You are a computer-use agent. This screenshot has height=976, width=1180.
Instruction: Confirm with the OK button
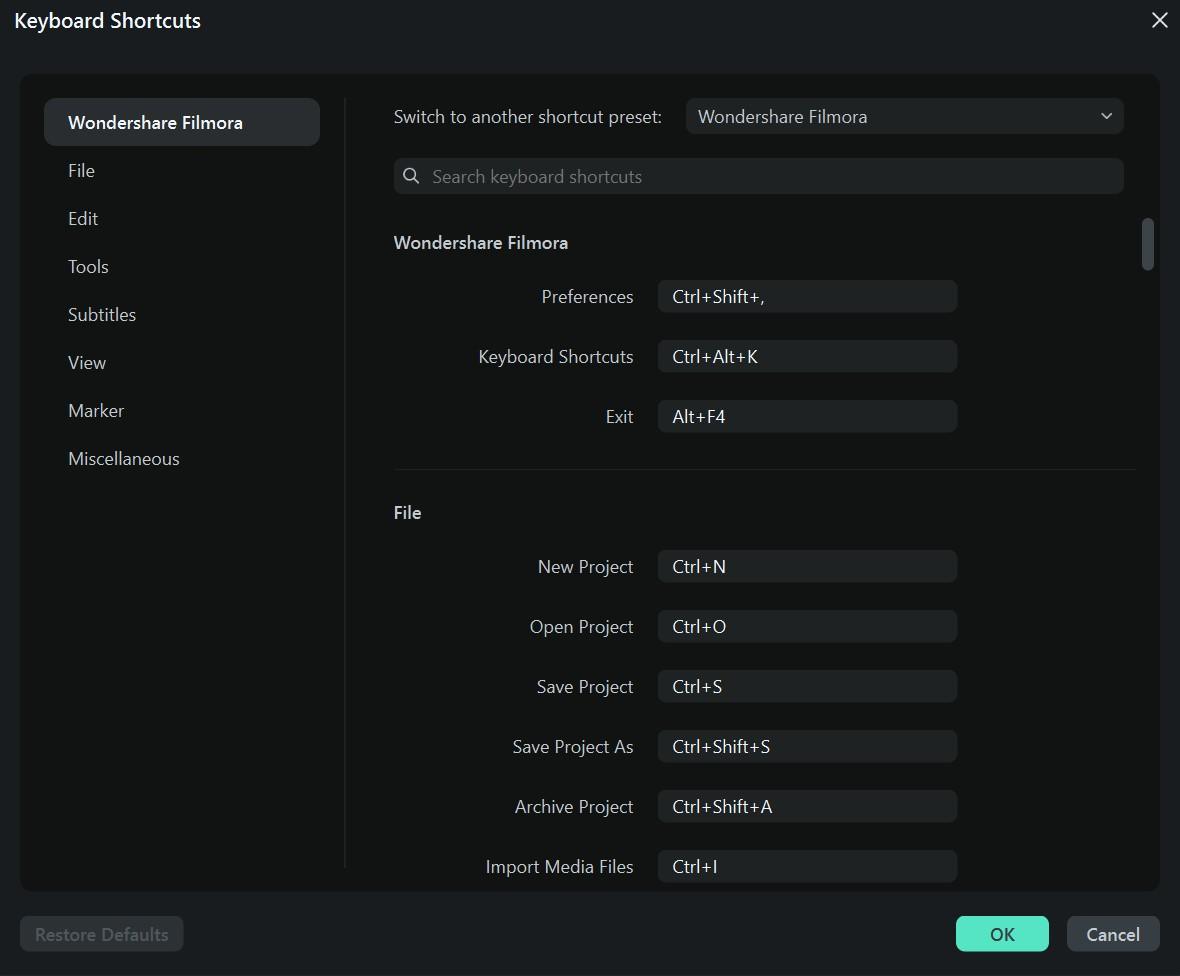click(1002, 934)
